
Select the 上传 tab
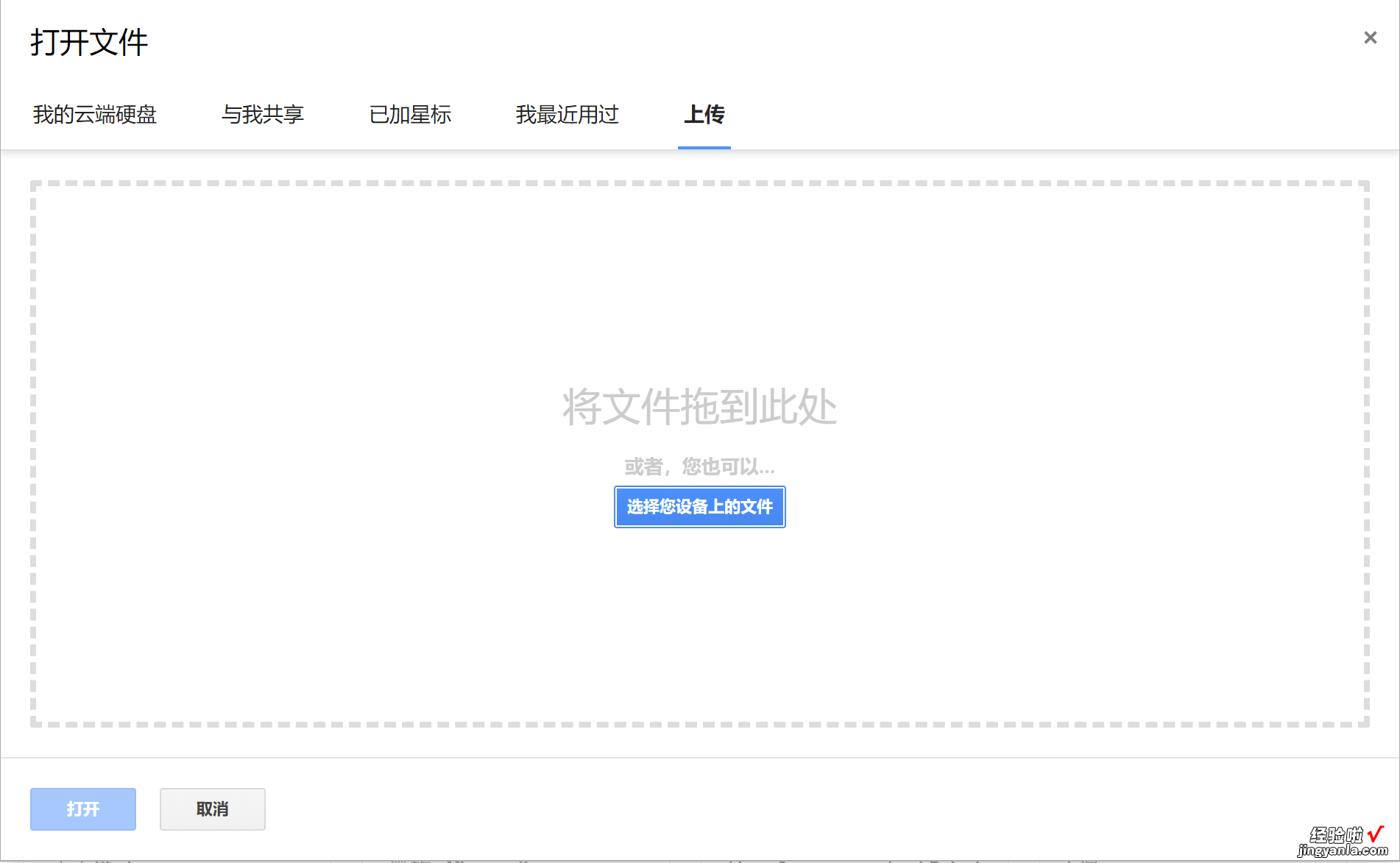tap(704, 115)
